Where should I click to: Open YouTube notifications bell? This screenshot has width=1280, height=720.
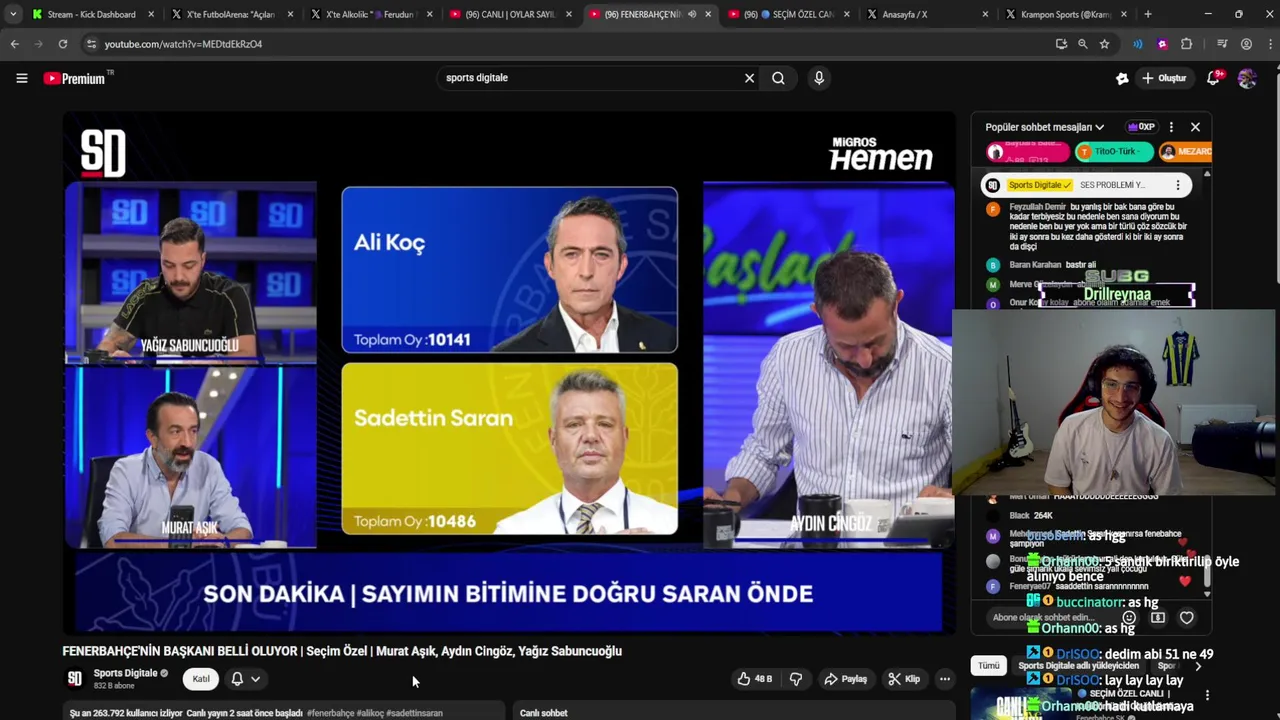click(1214, 78)
